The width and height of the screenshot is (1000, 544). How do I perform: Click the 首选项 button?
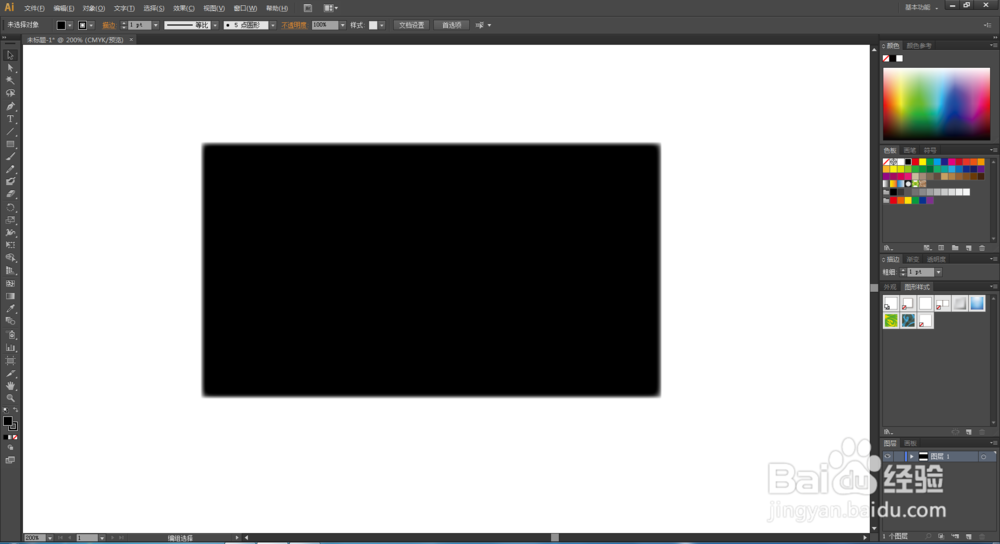point(452,26)
